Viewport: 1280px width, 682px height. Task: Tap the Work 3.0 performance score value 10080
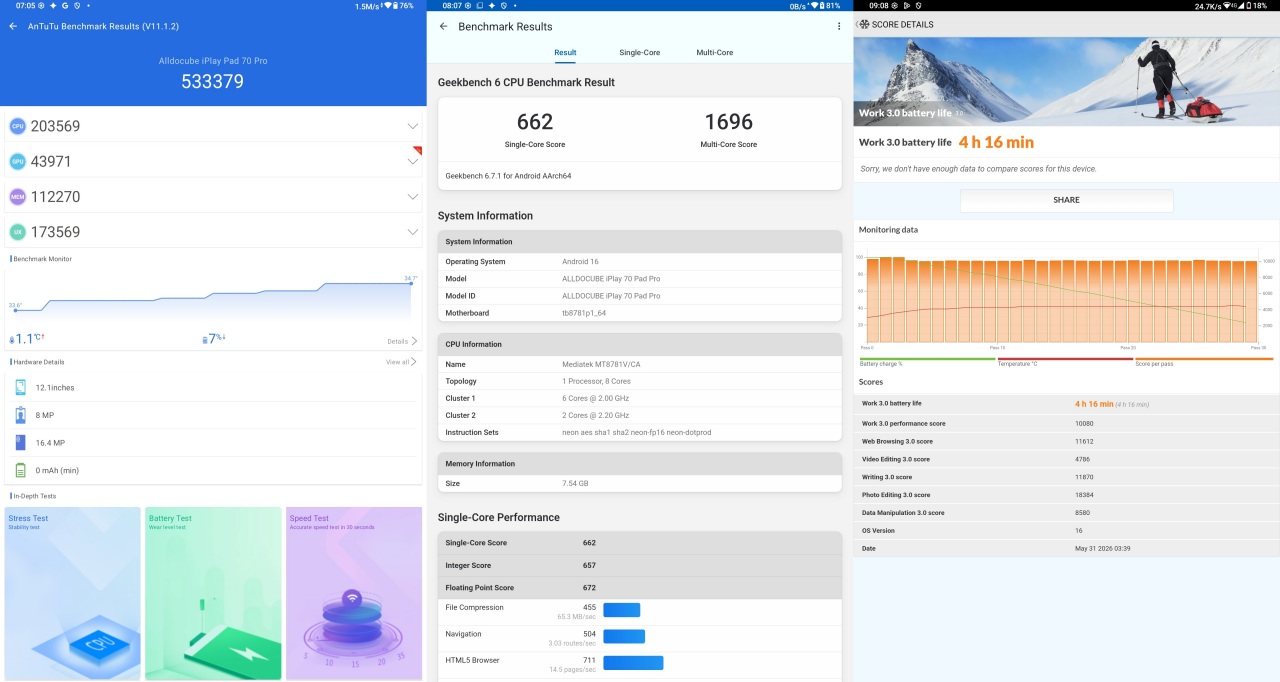(x=1085, y=423)
